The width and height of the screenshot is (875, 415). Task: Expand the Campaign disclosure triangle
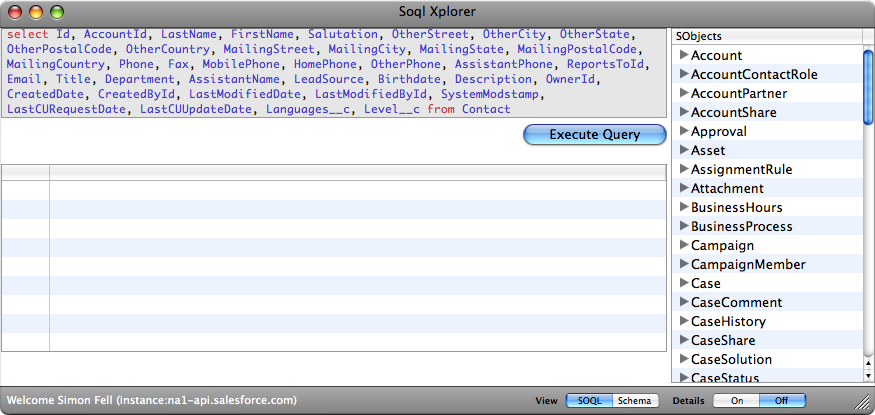click(x=684, y=244)
